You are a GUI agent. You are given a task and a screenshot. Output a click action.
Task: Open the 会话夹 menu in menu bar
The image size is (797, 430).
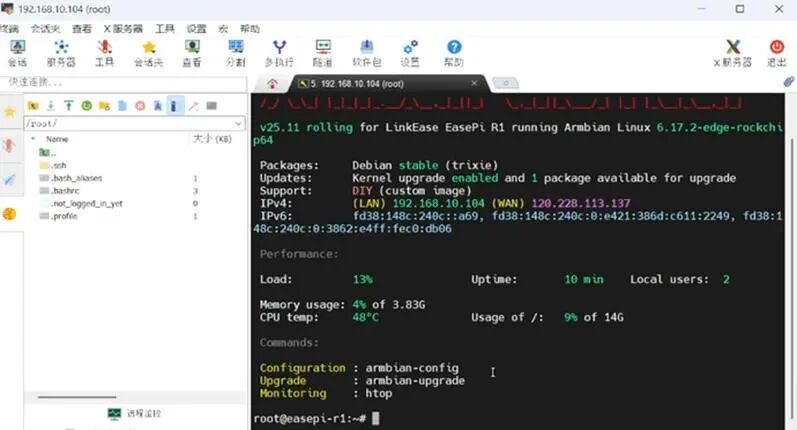pos(44,29)
